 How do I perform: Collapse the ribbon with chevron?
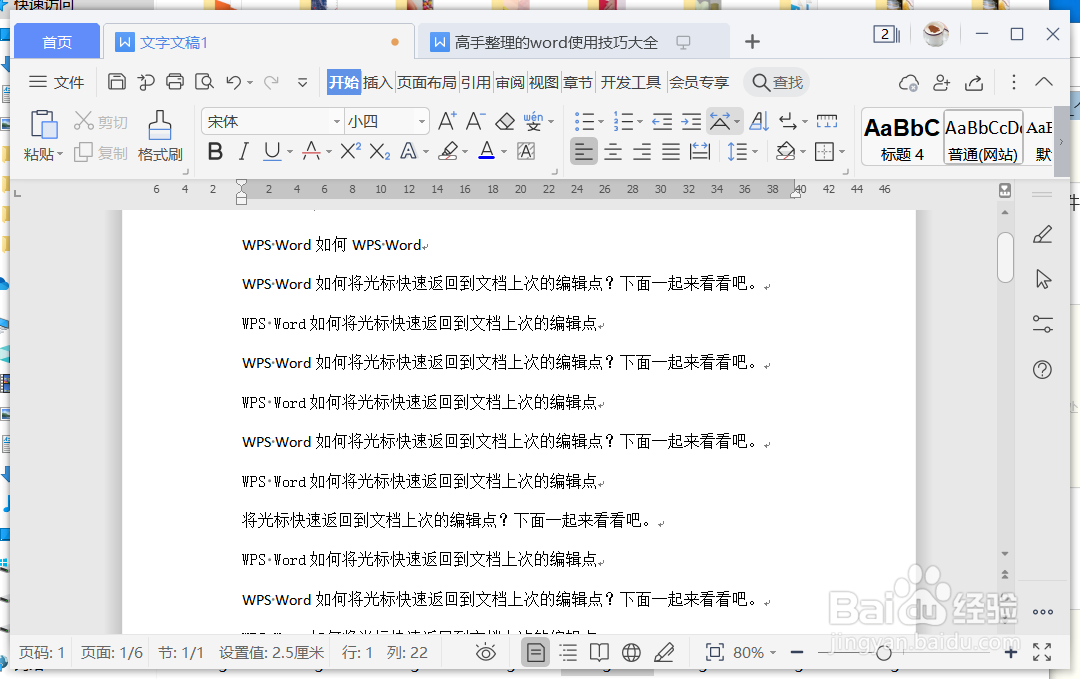pos(1044,82)
